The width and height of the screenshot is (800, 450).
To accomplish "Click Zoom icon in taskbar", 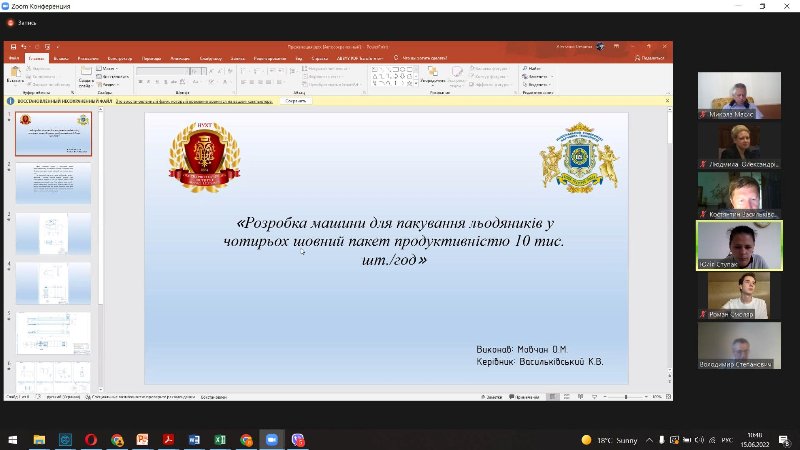I will [x=271, y=439].
